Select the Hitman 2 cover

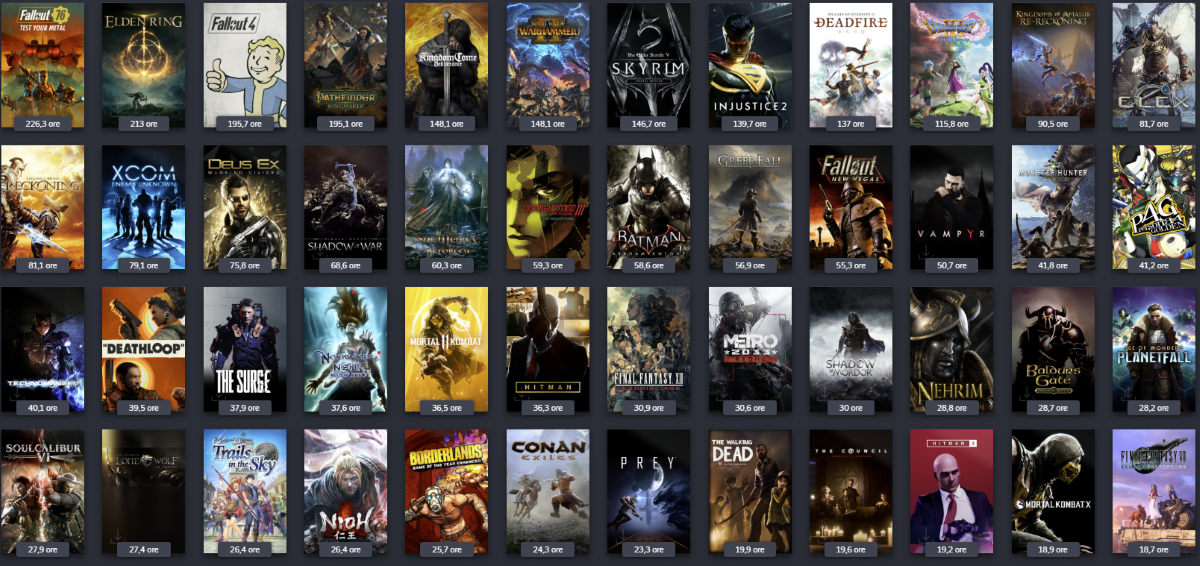[952, 492]
